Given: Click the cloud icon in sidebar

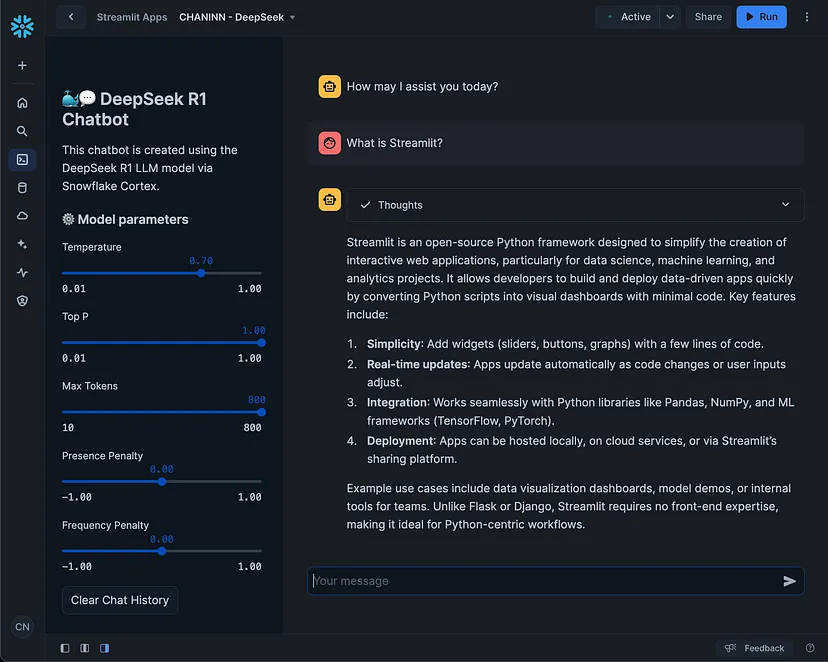Looking at the screenshot, I should (22, 216).
